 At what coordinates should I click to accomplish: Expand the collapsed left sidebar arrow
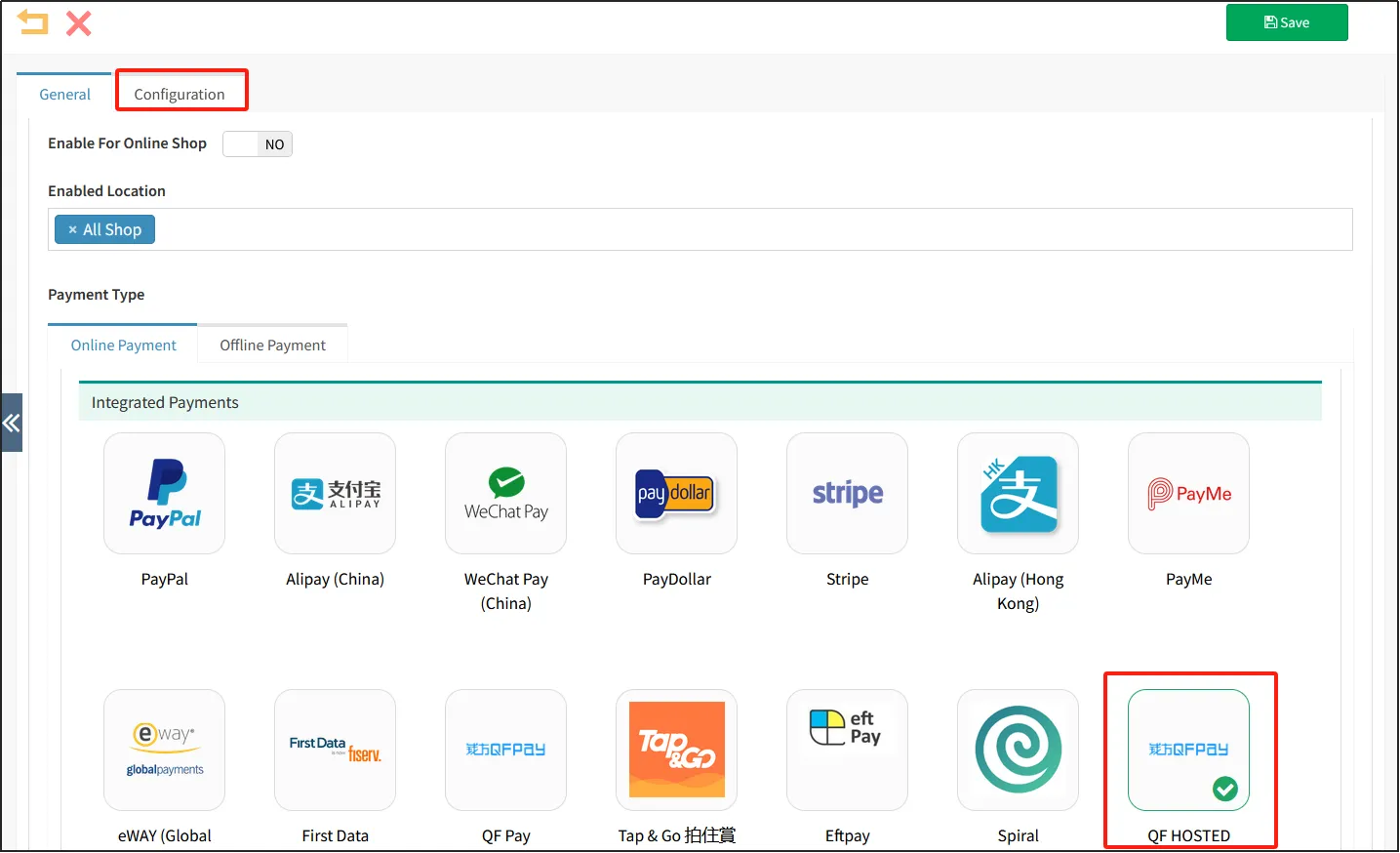tap(12, 423)
